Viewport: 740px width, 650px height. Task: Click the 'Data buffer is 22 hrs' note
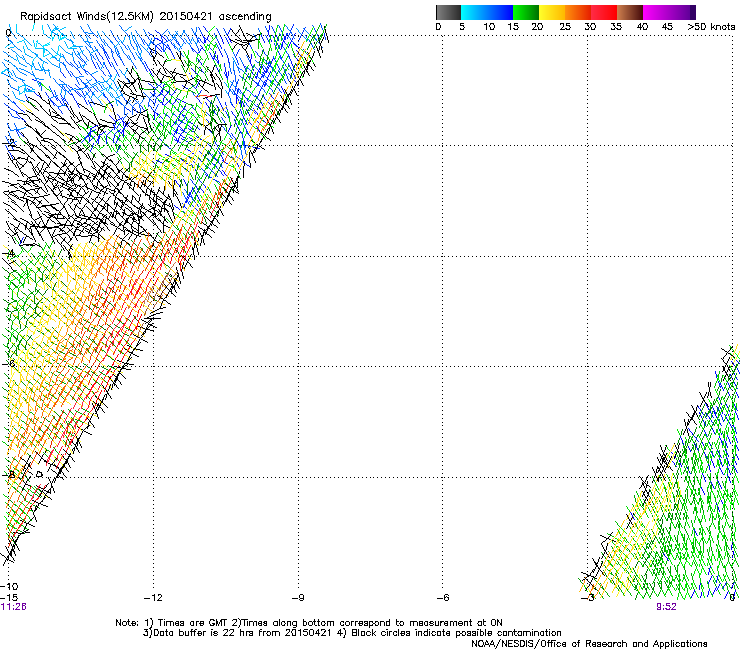tap(352, 633)
